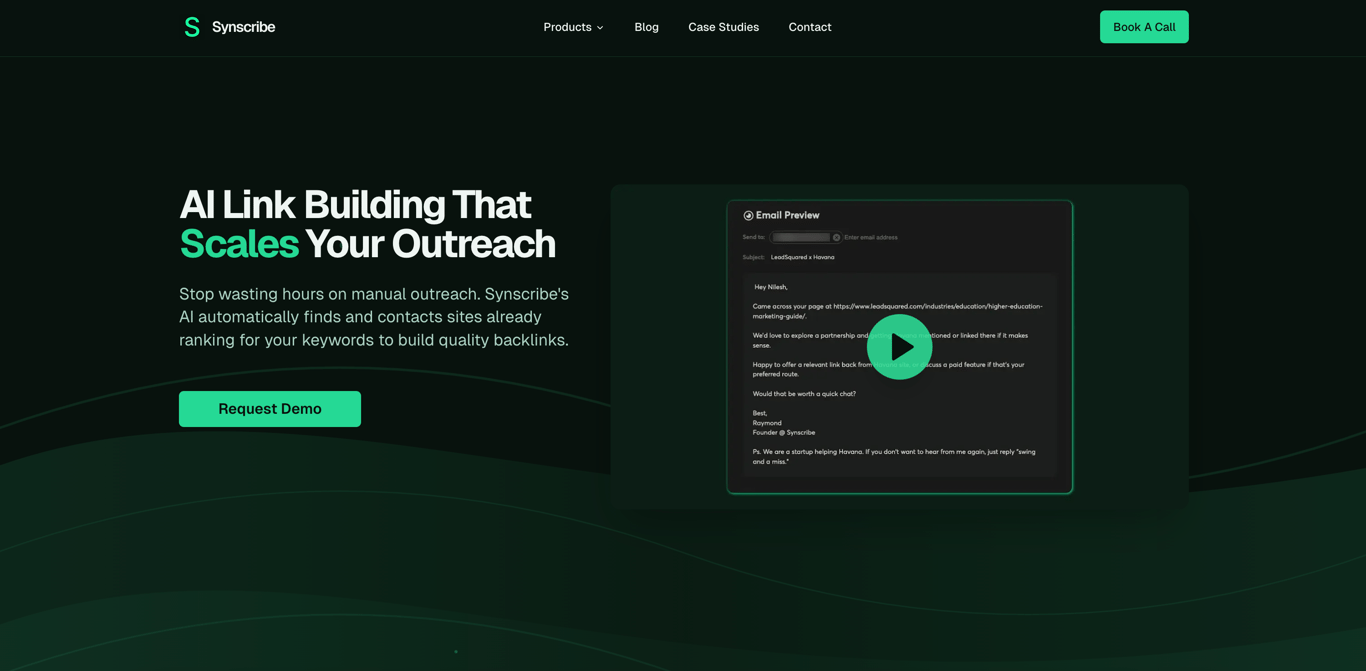Expand the Products chevron arrow

point(600,28)
